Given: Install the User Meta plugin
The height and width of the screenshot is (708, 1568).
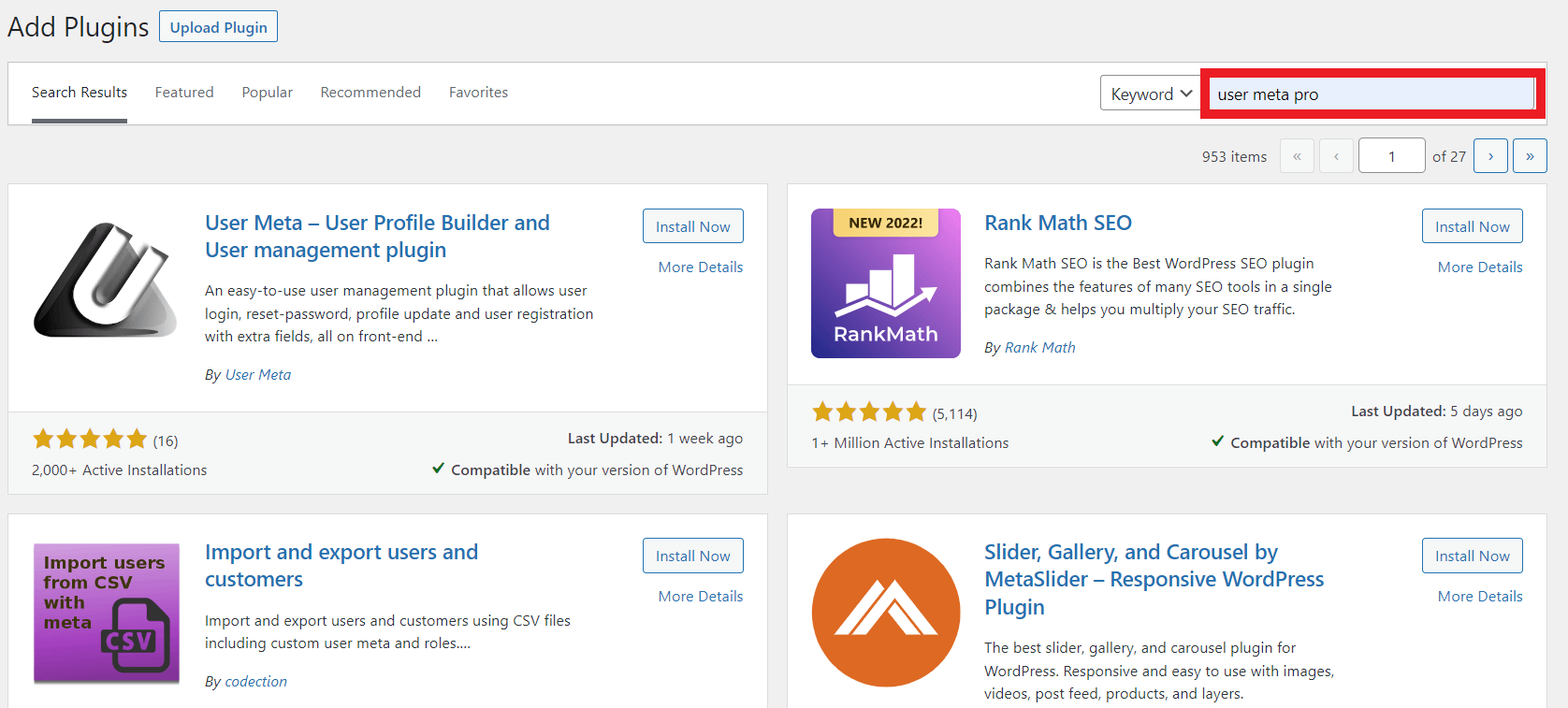Looking at the screenshot, I should pyautogui.click(x=692, y=226).
